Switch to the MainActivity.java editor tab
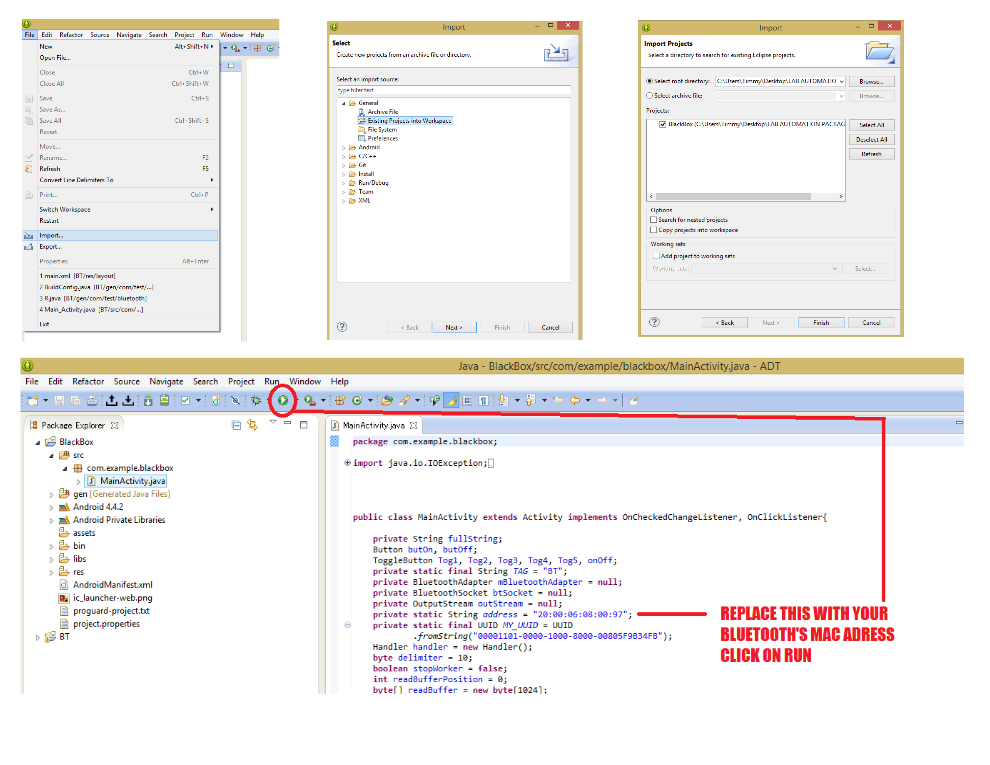Viewport: 990px width, 765px height. [374, 425]
